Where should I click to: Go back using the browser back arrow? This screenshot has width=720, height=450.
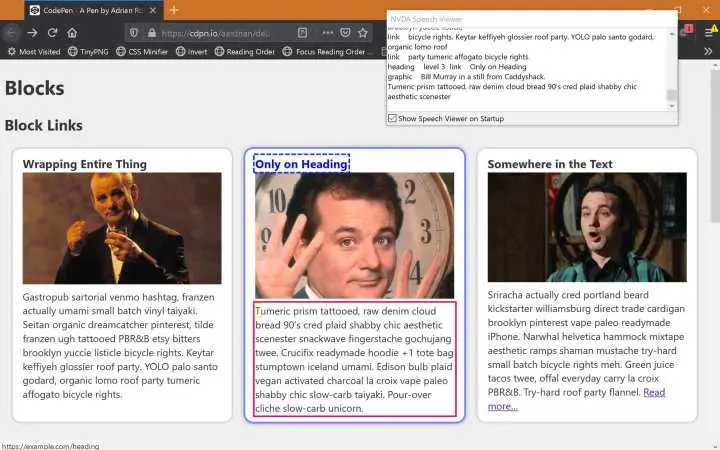point(11,33)
